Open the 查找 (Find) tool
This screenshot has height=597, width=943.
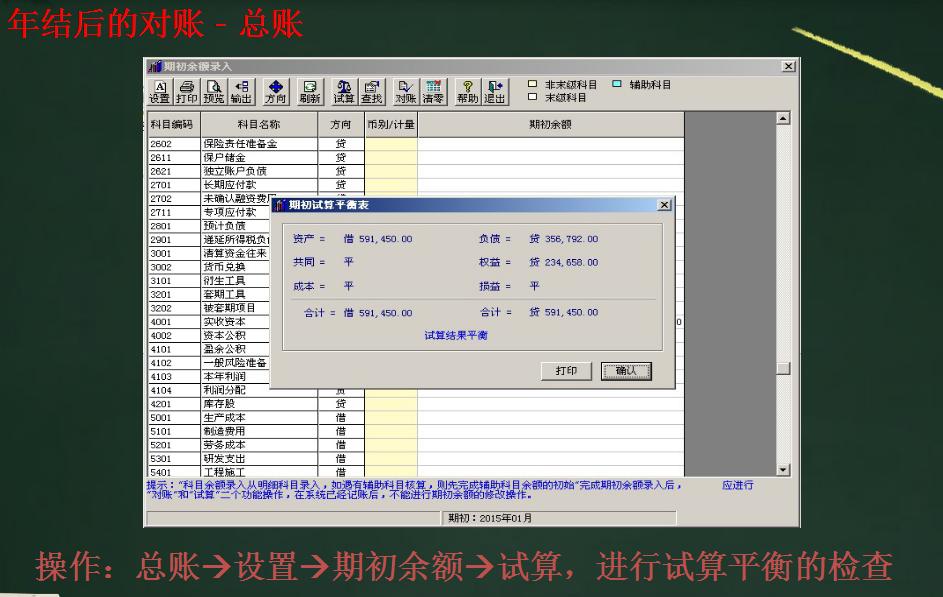pos(373,88)
